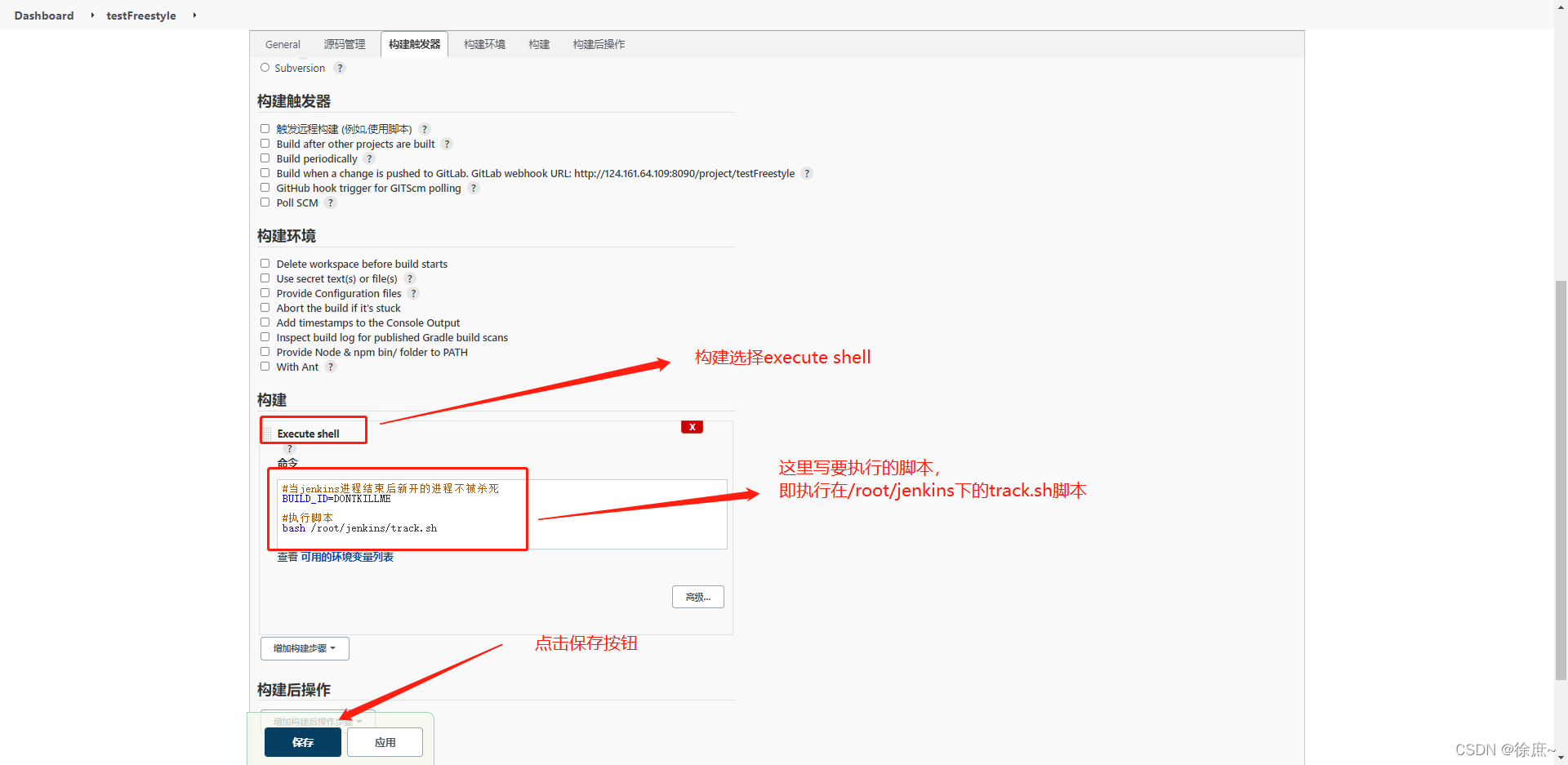
Task: Open help for Poll SCM option
Action: pyautogui.click(x=330, y=202)
